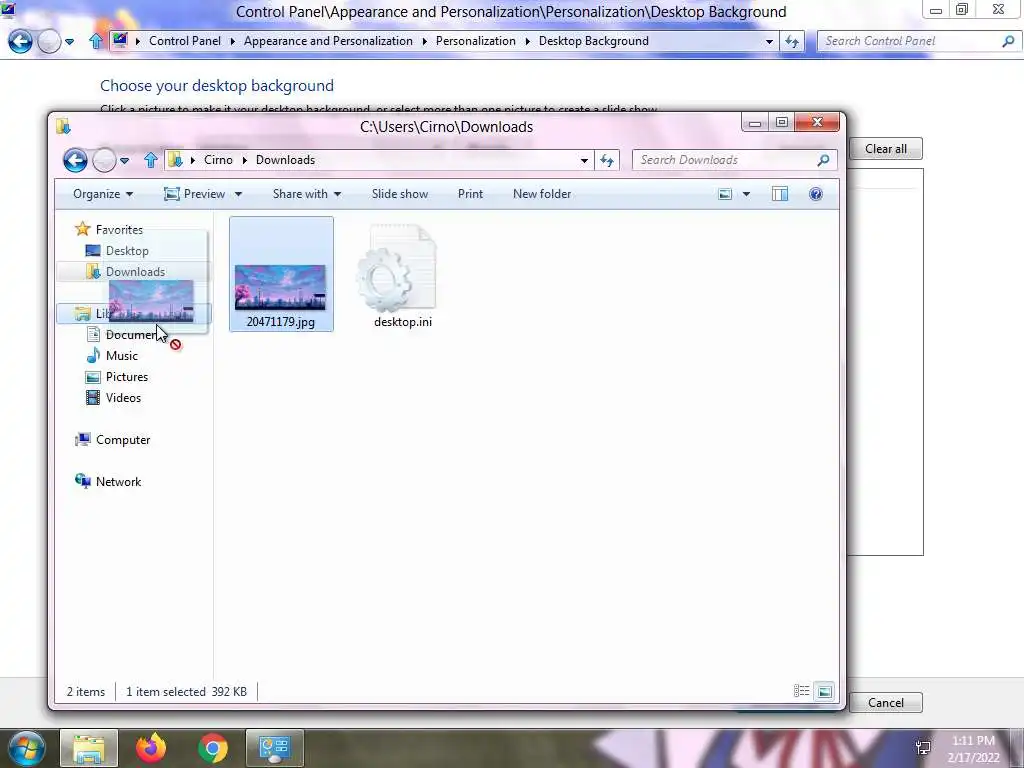Click Desktop Background breadcrumb segment

tap(594, 41)
